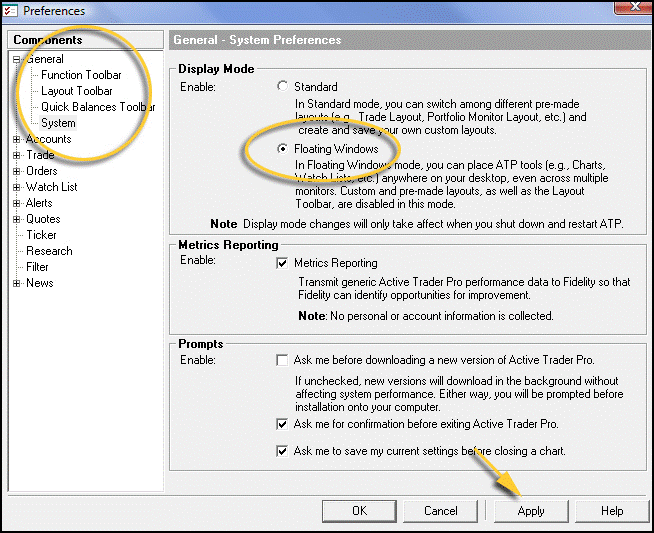Click the Preferences title bar icon
The width and height of the screenshot is (654, 533).
(10, 10)
